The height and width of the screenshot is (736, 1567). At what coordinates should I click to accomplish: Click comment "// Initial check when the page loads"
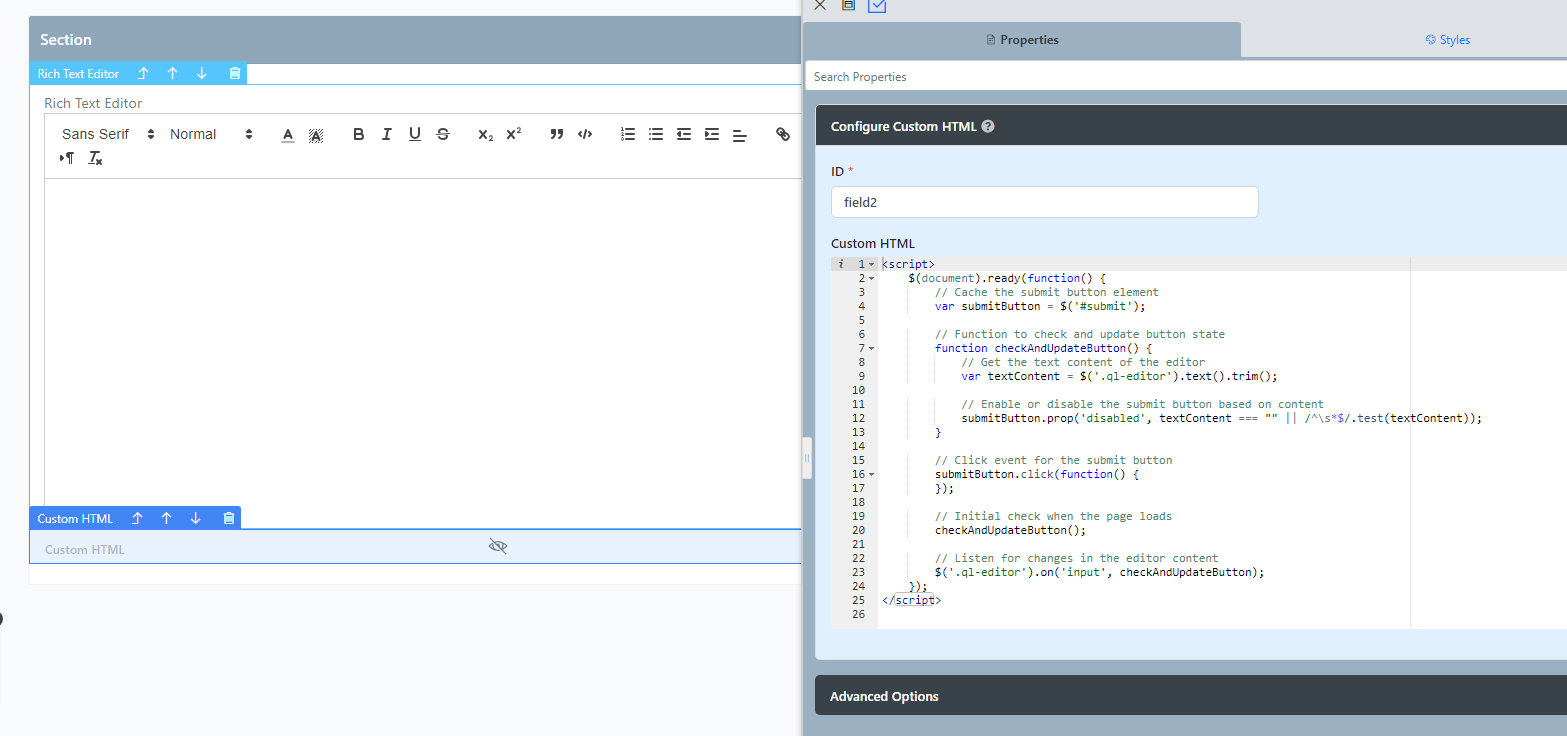coord(1053,516)
